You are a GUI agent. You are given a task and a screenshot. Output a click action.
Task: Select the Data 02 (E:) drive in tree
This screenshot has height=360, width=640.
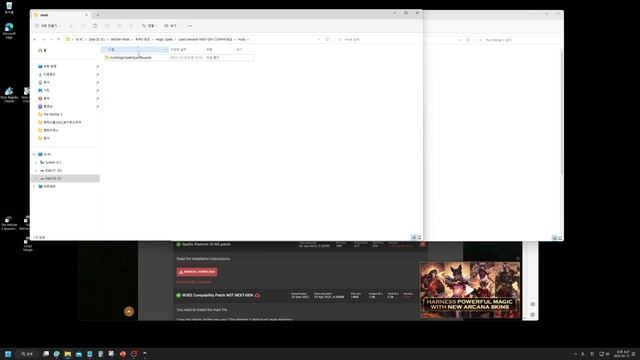(65, 178)
